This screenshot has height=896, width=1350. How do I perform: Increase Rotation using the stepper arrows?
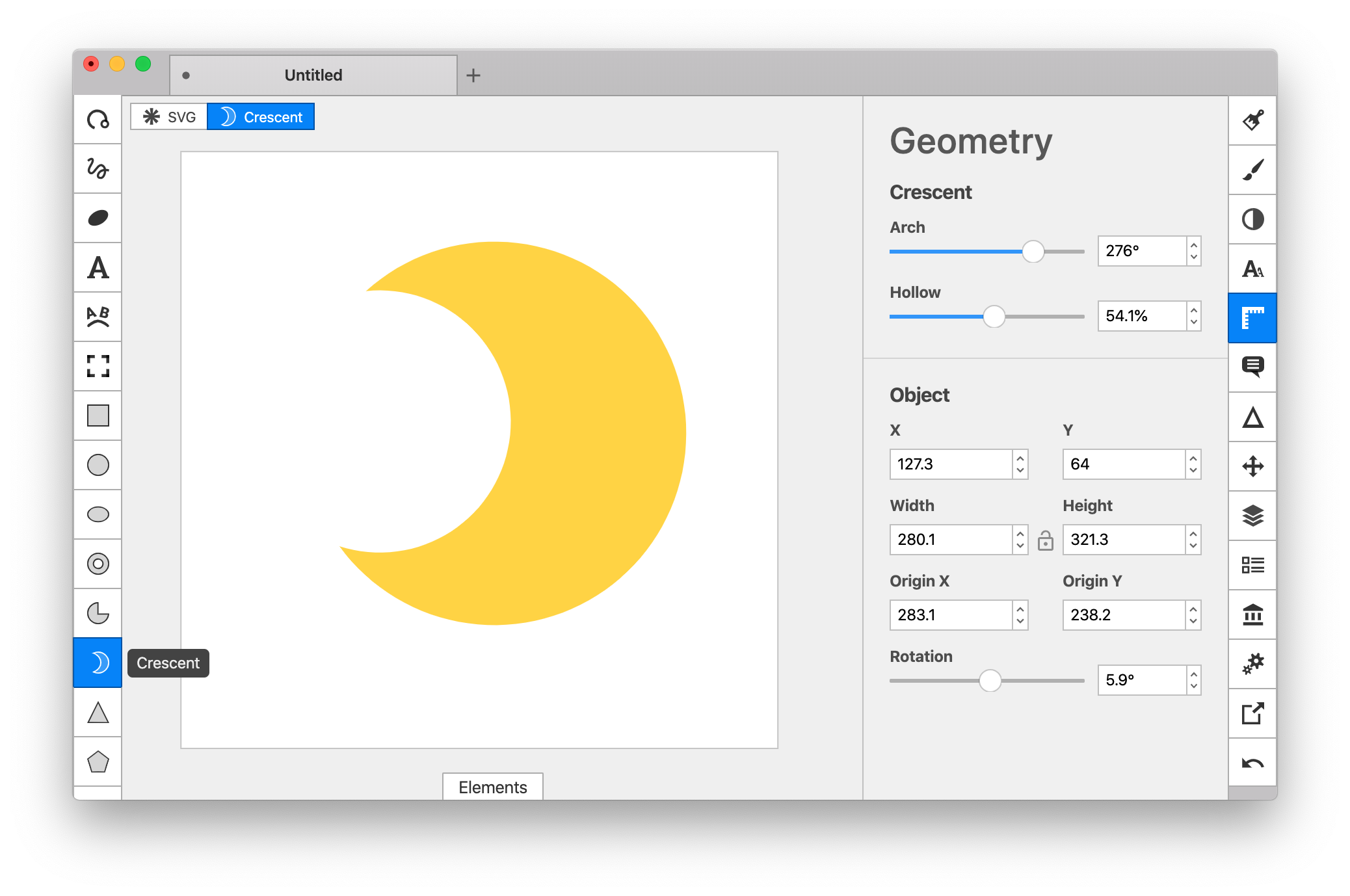coord(1193,676)
